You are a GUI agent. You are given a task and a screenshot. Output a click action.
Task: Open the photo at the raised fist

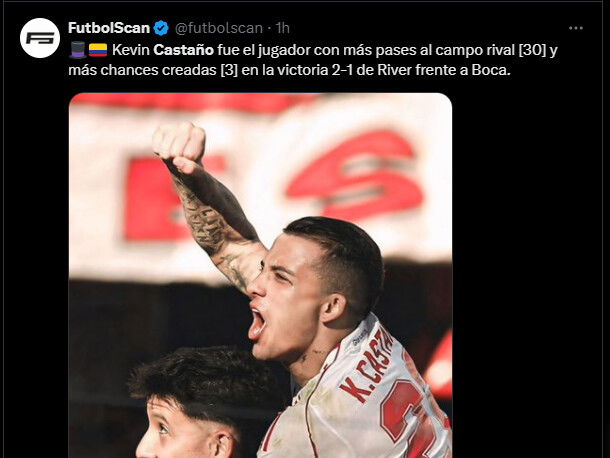click(x=180, y=144)
